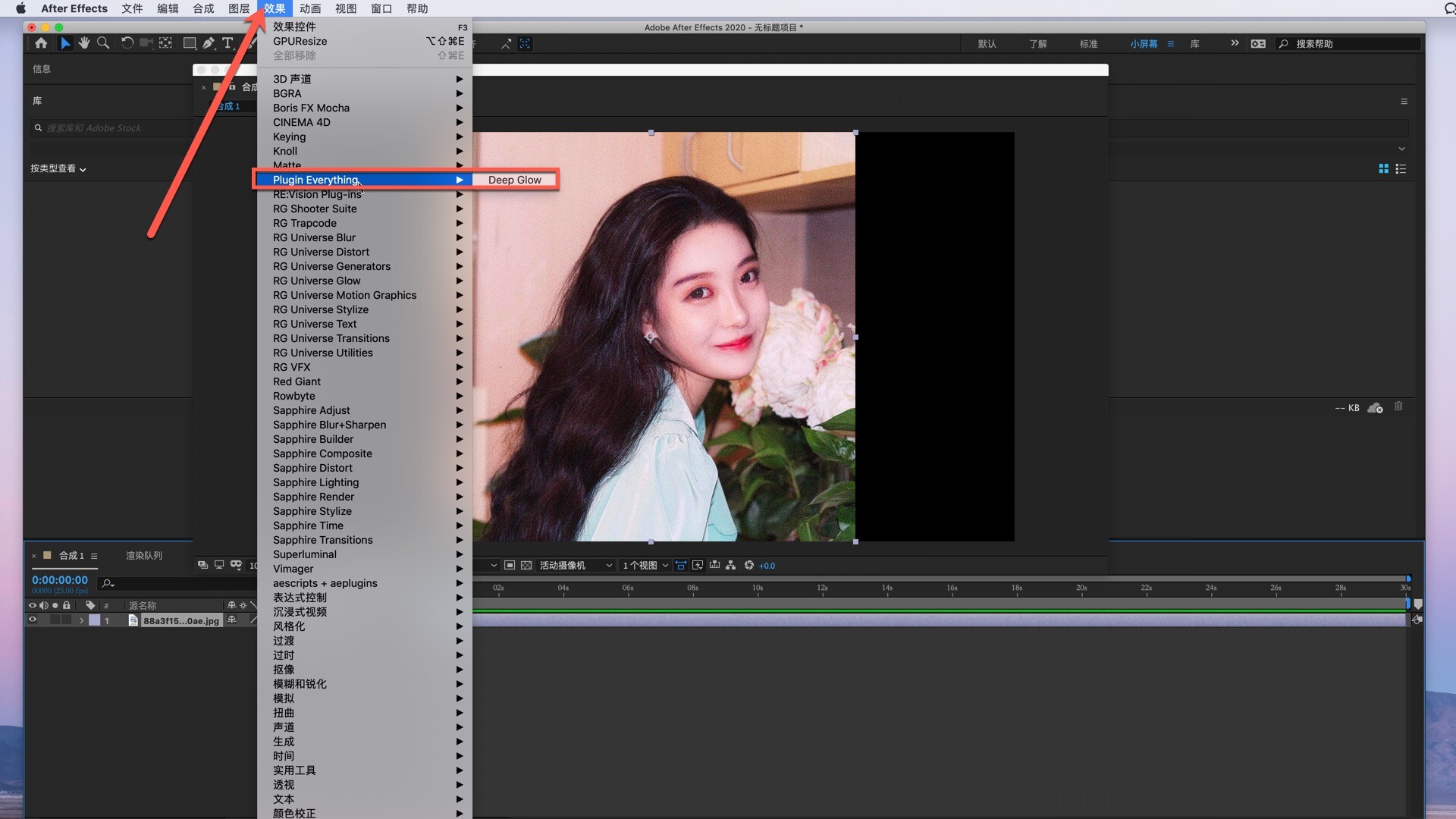Image resolution: width=1456 pixels, height=819 pixels.
Task: Switch library to list view
Action: (1401, 169)
